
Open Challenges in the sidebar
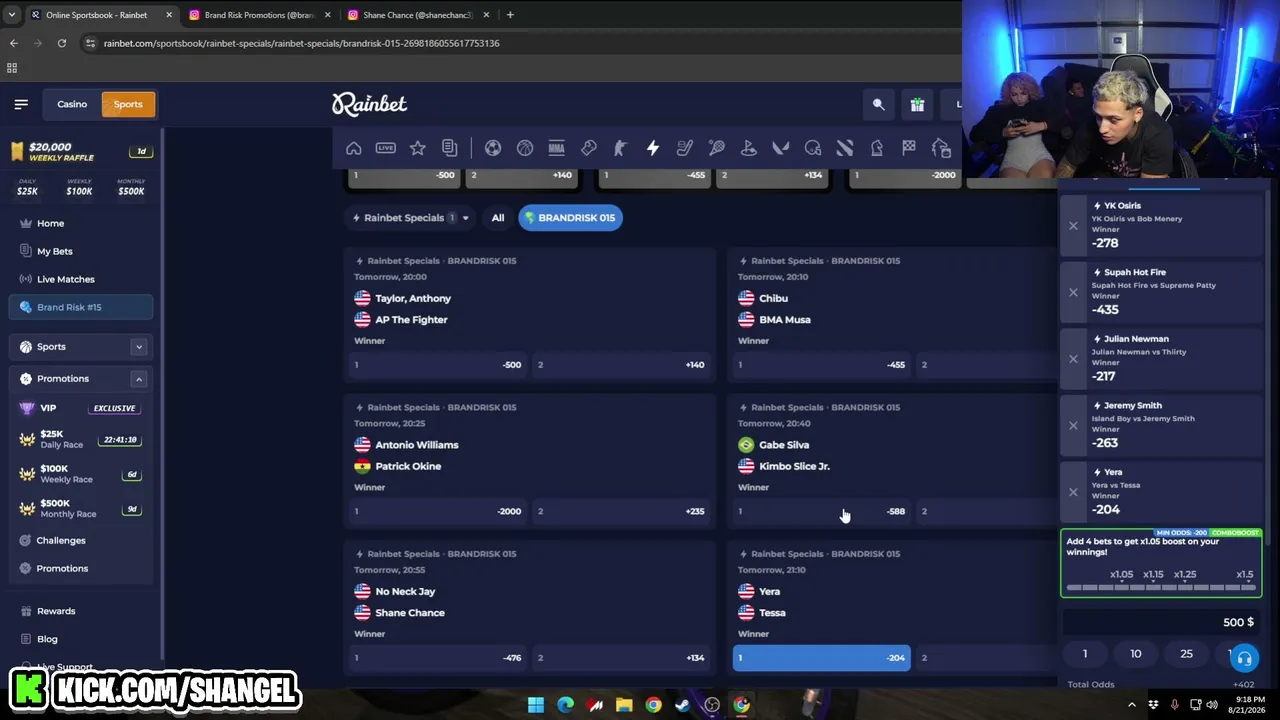click(80, 540)
